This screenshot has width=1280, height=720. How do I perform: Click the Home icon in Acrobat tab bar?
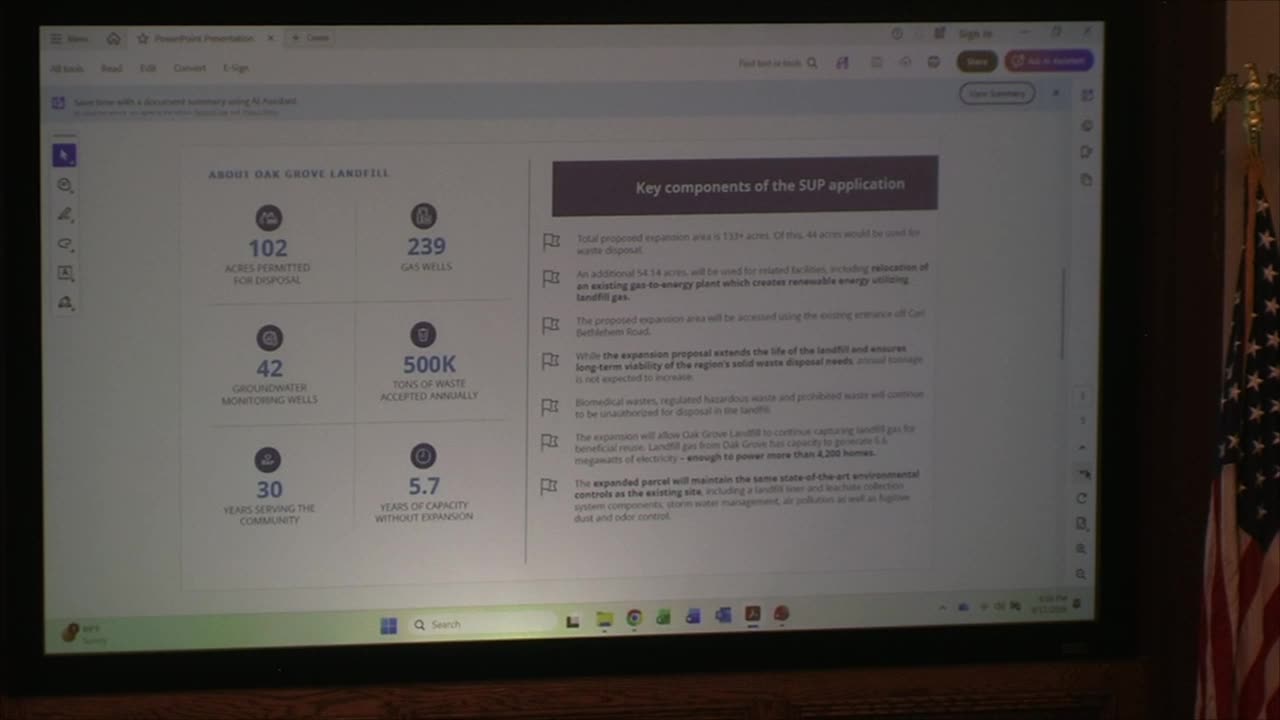pos(113,38)
